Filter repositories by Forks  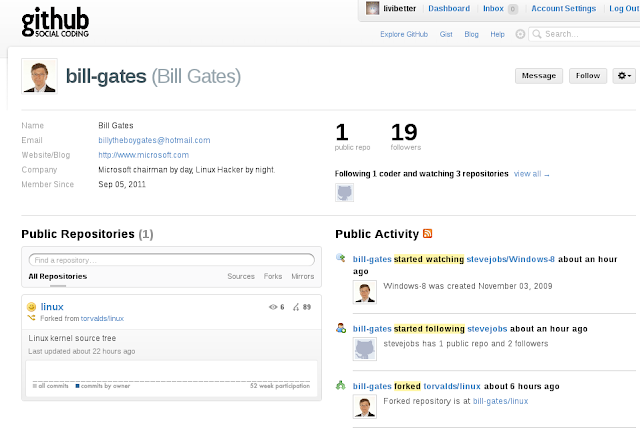click(272, 276)
